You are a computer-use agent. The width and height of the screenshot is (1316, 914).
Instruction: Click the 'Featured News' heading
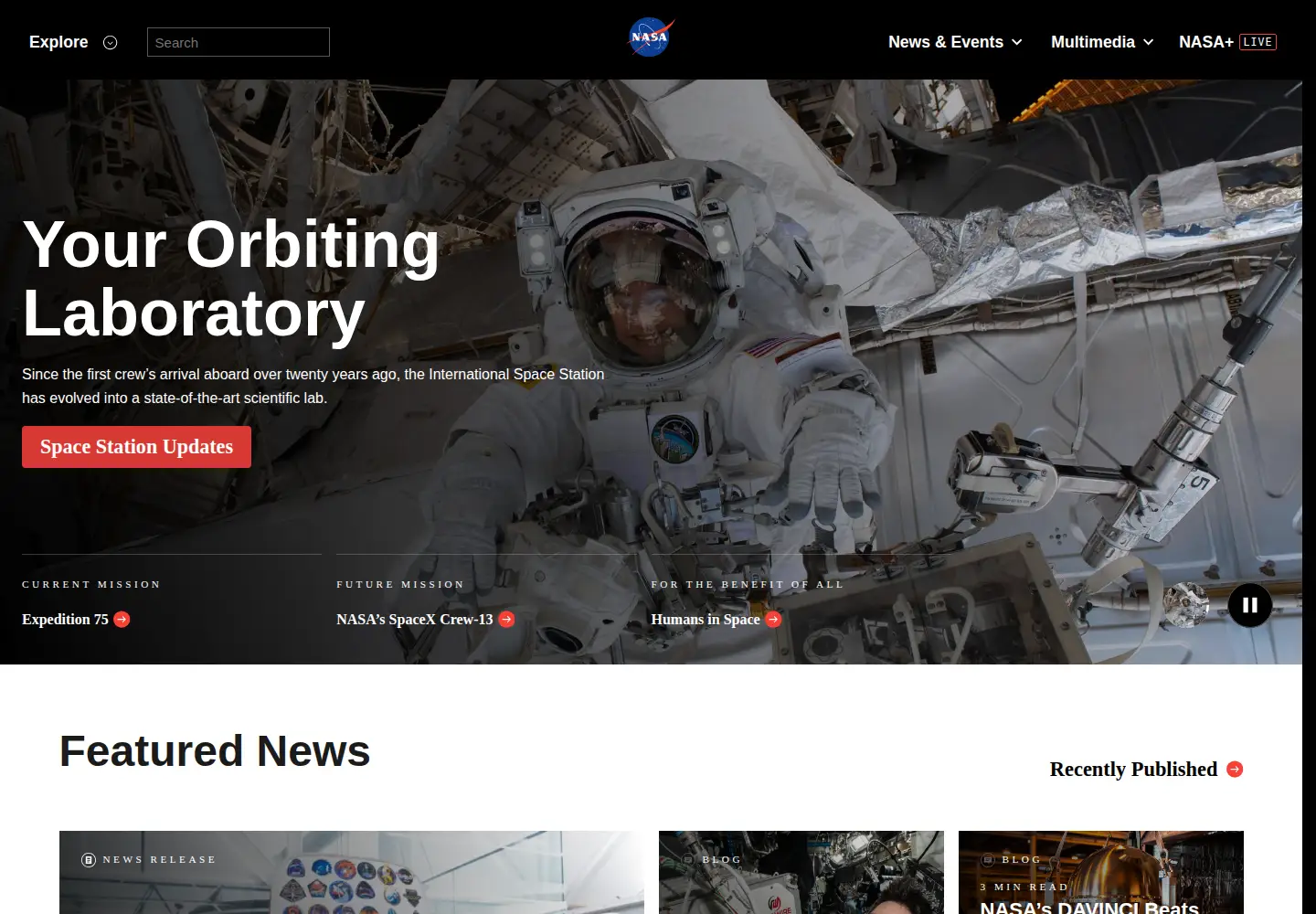(215, 751)
